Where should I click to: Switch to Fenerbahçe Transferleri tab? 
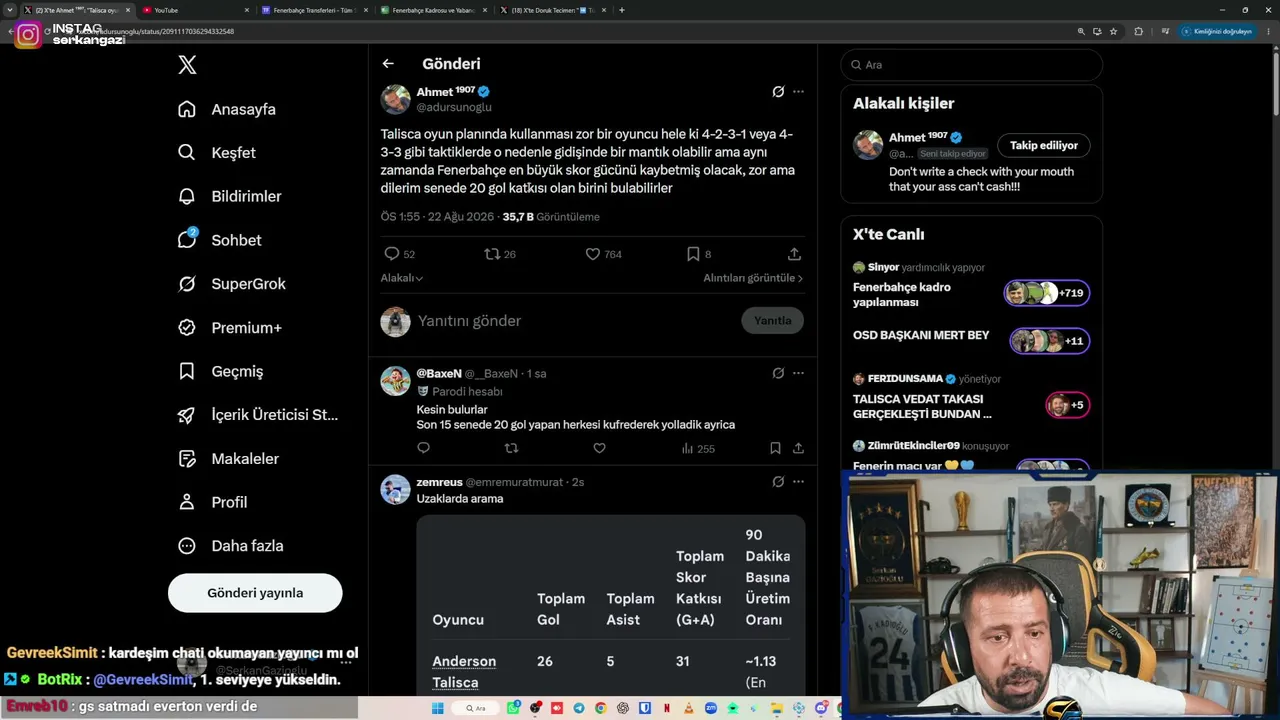tap(315, 10)
